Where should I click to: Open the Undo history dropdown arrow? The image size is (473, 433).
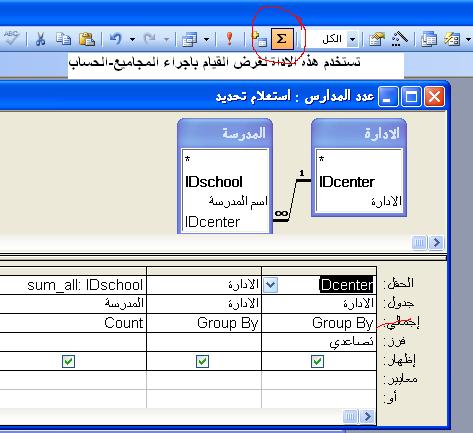[x=132, y=39]
